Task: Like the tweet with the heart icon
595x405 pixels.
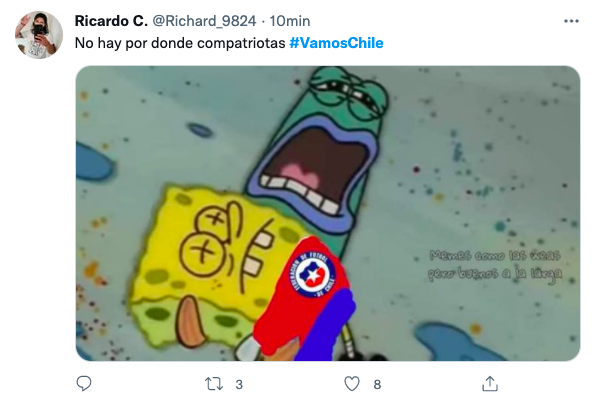Action: click(x=352, y=384)
